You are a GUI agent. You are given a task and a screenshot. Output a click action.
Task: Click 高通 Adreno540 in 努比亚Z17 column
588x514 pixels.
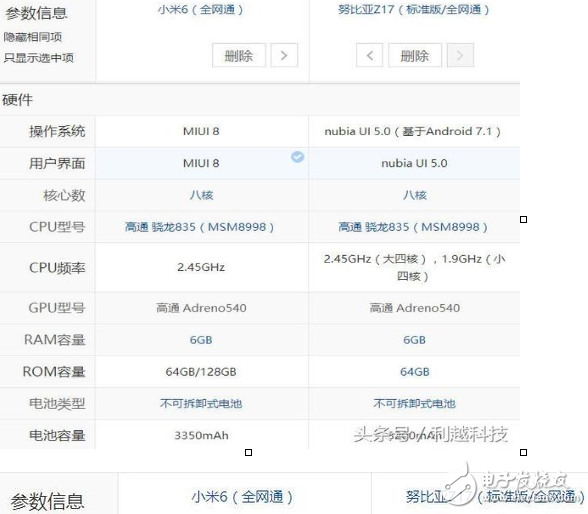click(414, 308)
